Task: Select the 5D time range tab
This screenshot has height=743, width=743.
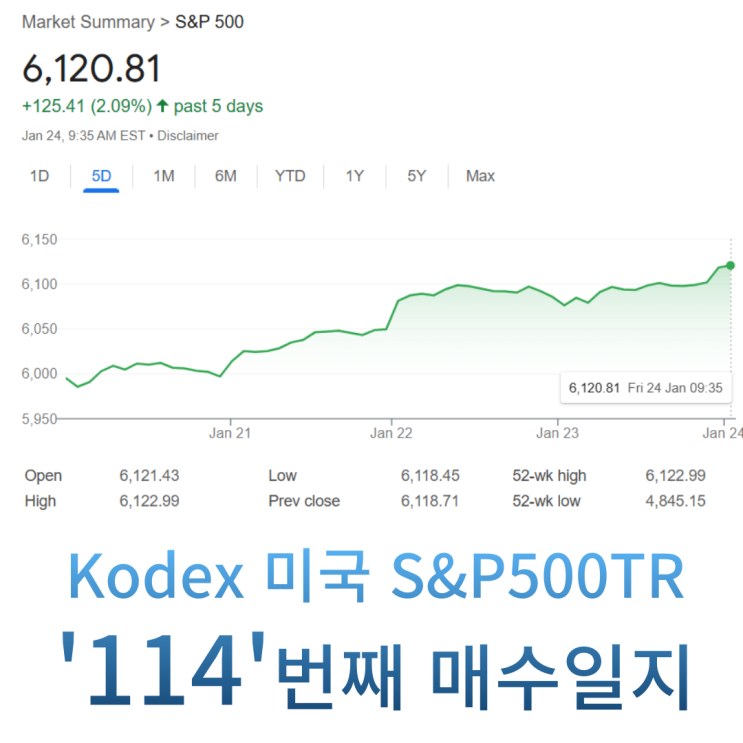Action: [101, 176]
